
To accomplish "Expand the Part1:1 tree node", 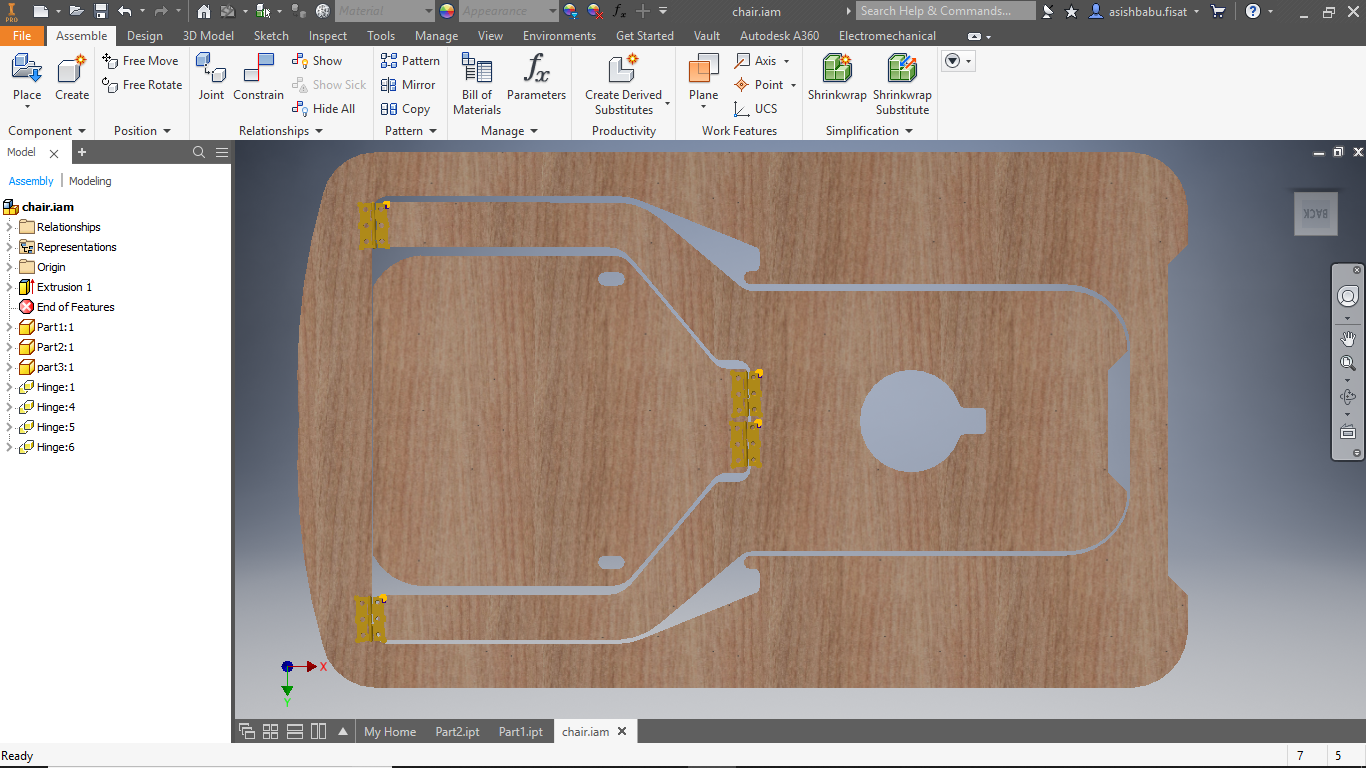I will coord(10,327).
